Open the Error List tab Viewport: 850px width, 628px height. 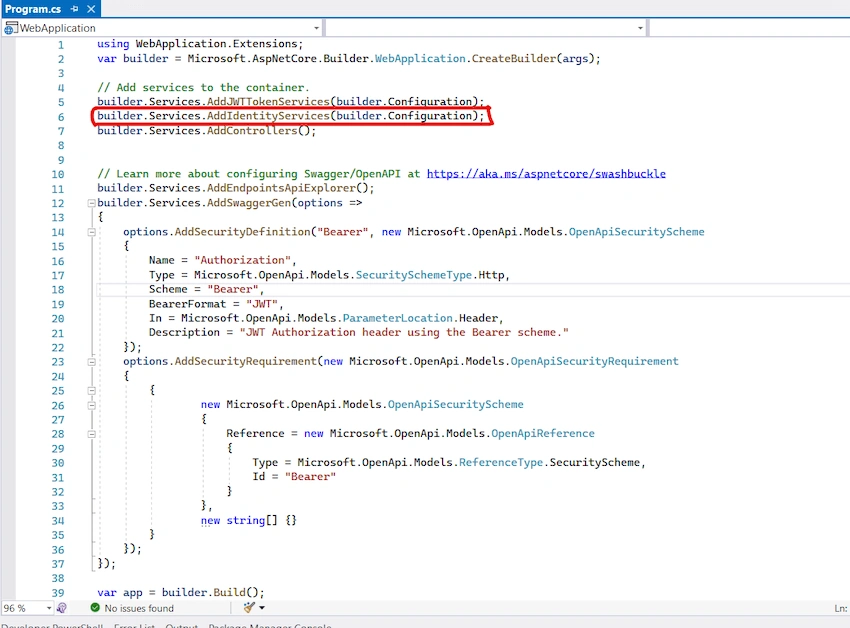click(134, 625)
